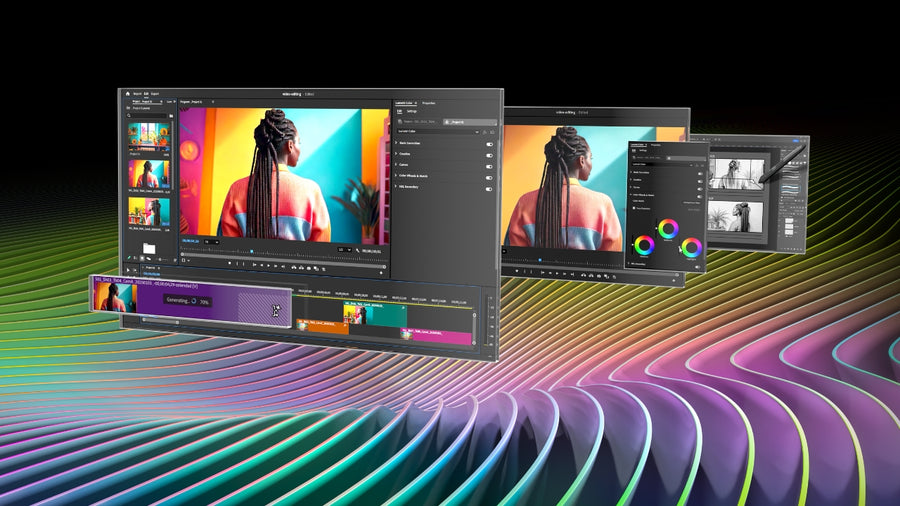Click the search icon in the Project panel

(x=129, y=115)
